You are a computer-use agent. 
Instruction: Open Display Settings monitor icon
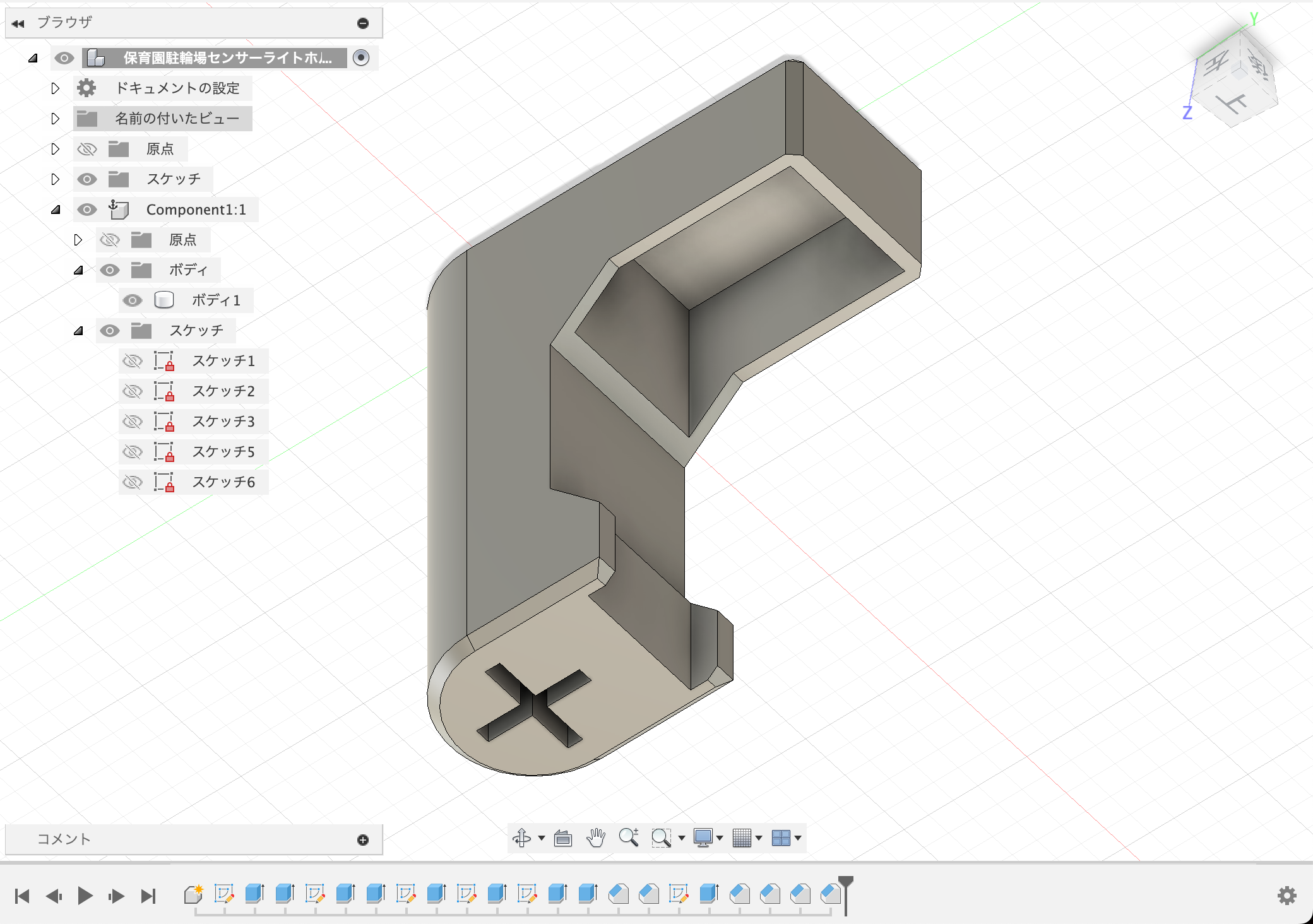pyautogui.click(x=703, y=838)
